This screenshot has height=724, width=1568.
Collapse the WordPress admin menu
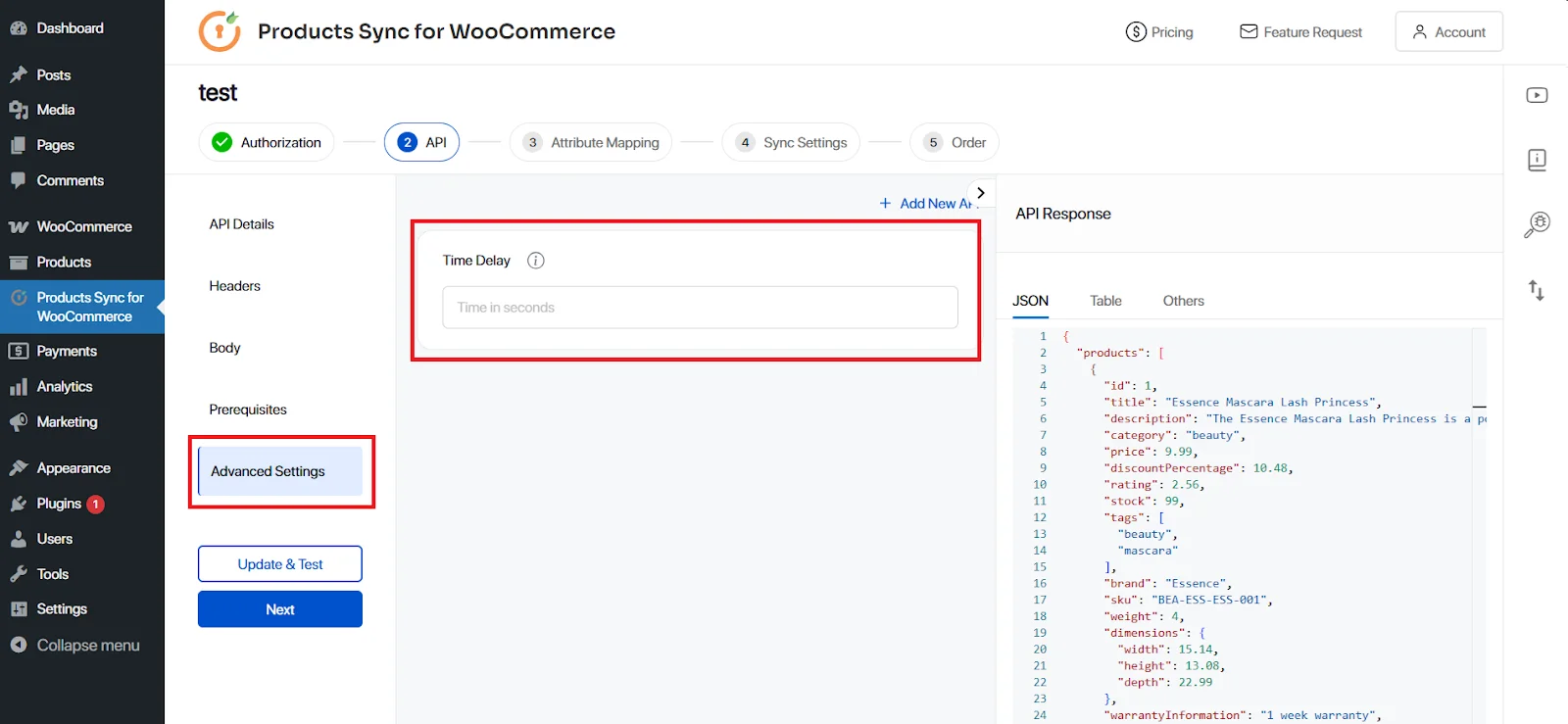pyautogui.click(x=76, y=645)
